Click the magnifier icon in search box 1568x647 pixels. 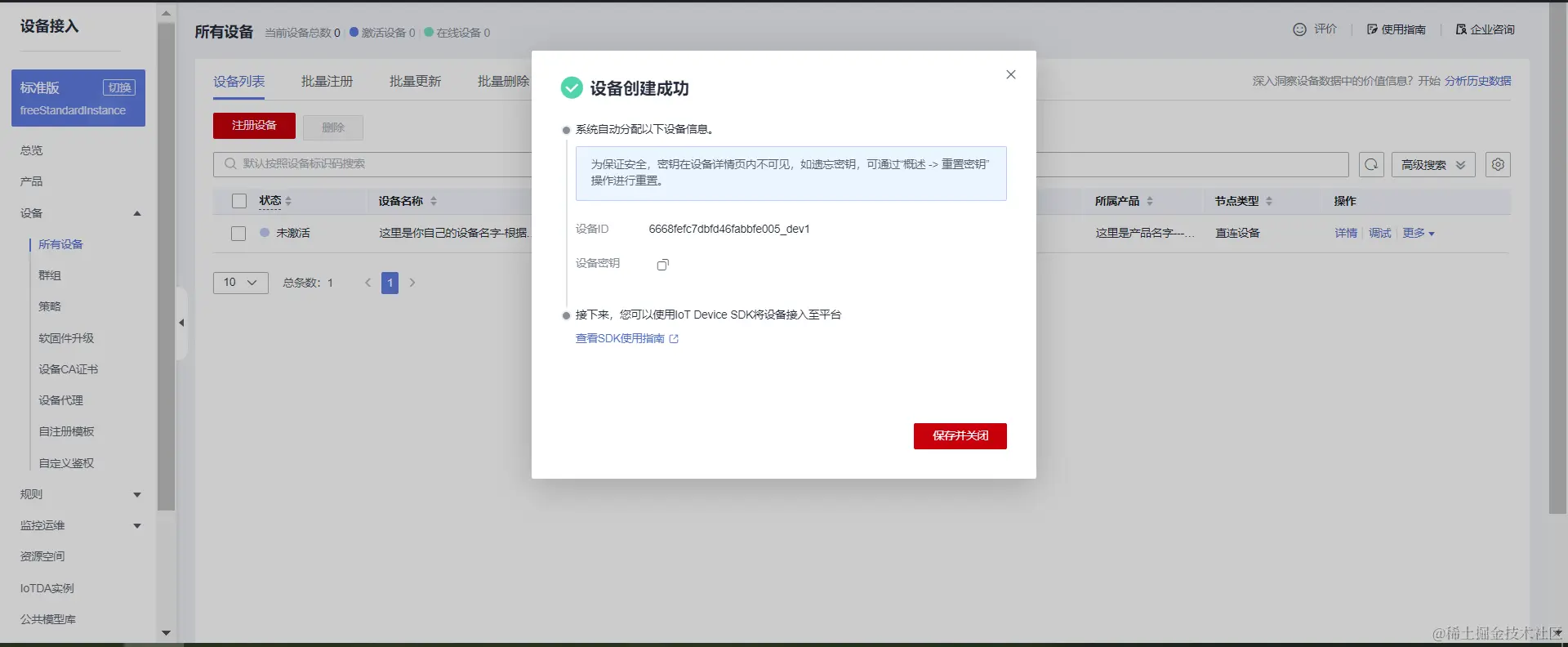click(230, 163)
